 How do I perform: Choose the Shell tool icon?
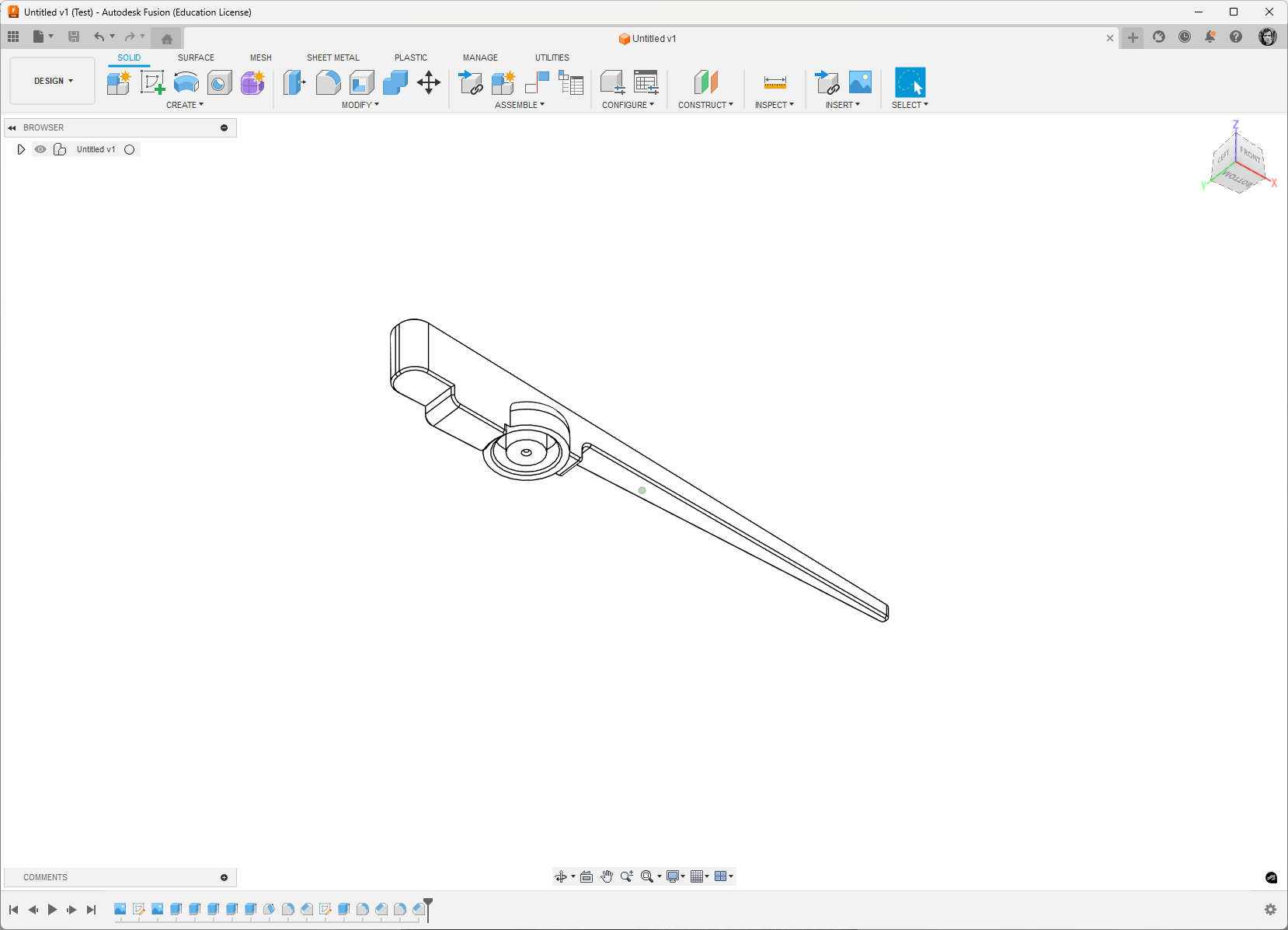pos(361,82)
